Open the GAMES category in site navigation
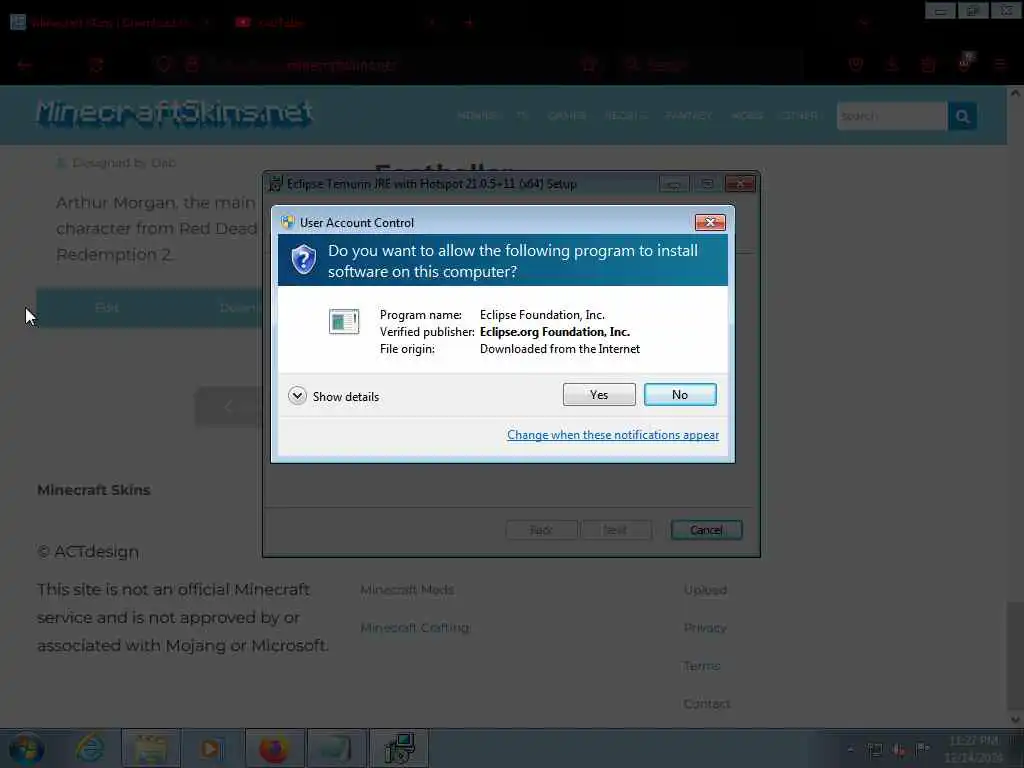This screenshot has width=1024, height=768. [x=566, y=116]
